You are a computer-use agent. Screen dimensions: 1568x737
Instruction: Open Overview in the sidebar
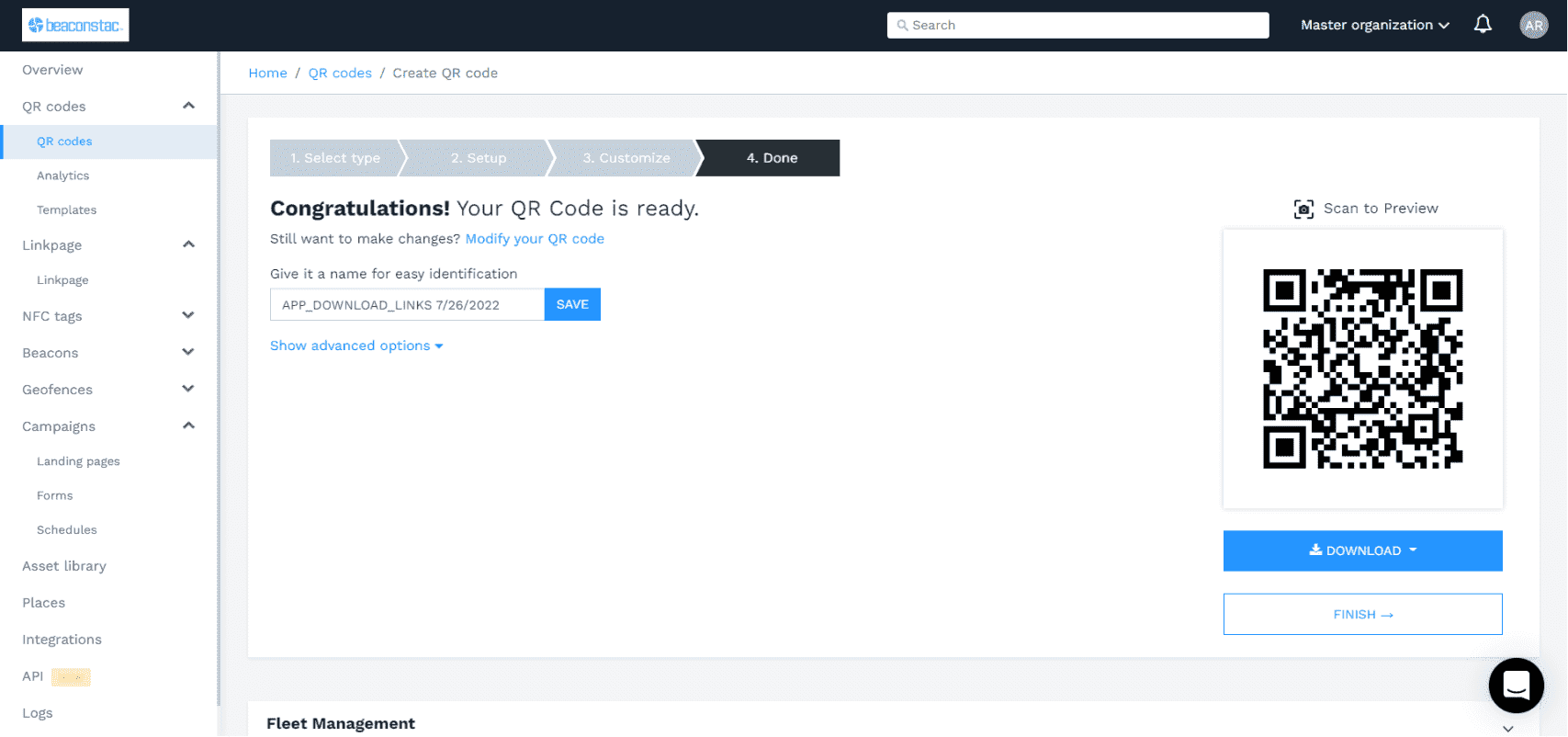click(x=52, y=70)
